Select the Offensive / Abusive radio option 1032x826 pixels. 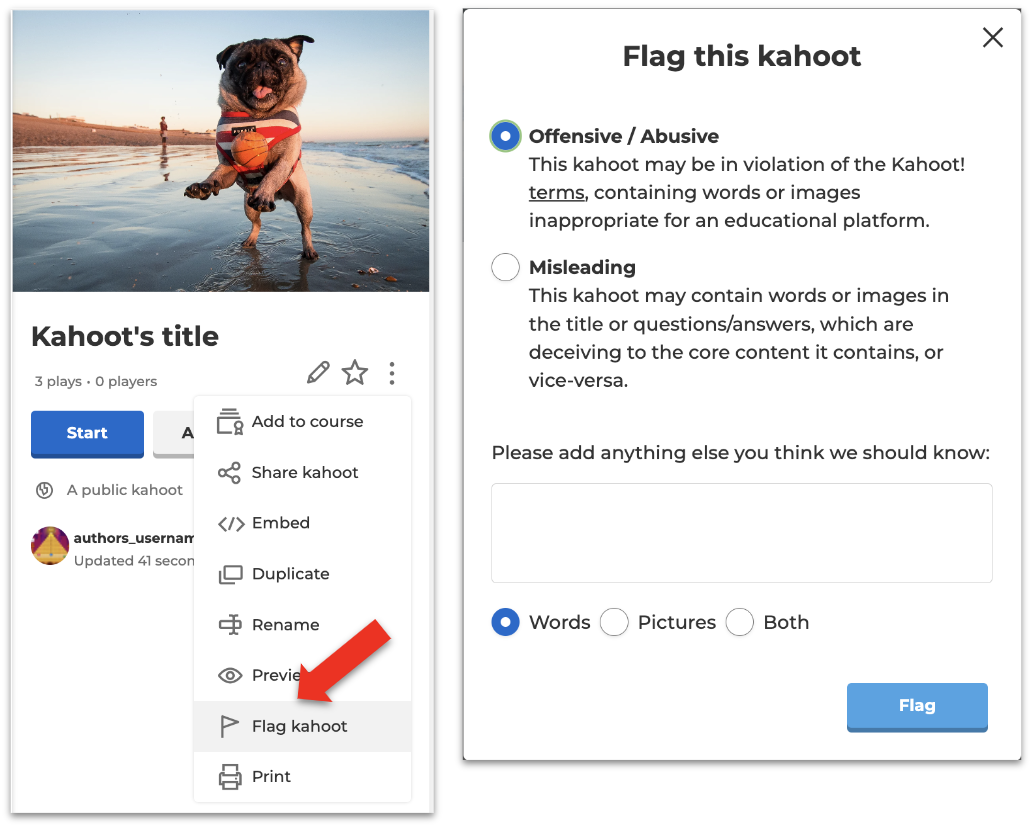(x=506, y=136)
